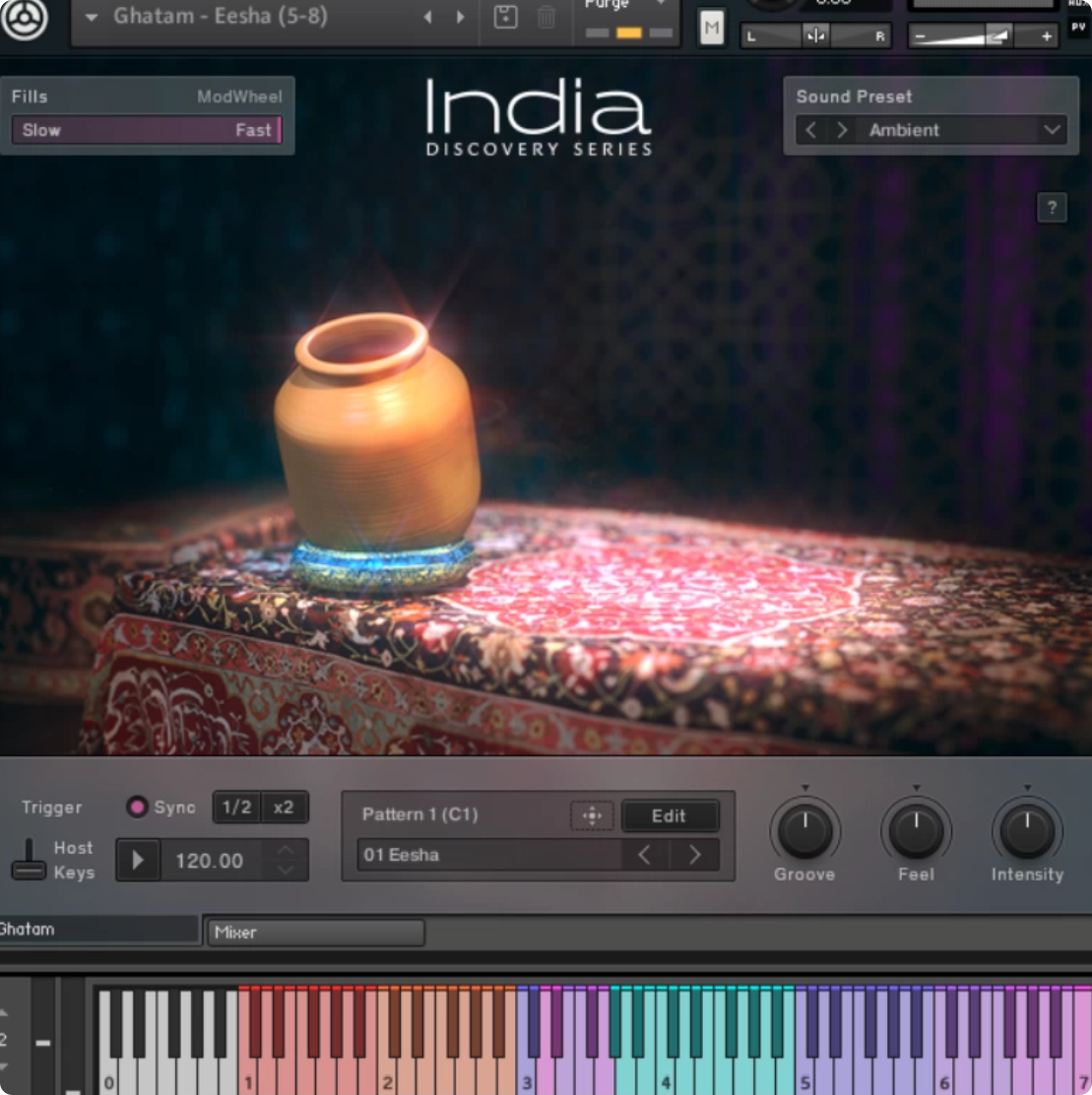Viewport: 1092px width, 1095px height.
Task: Click the MIDI drag-and-drop pattern icon
Action: coord(592,815)
